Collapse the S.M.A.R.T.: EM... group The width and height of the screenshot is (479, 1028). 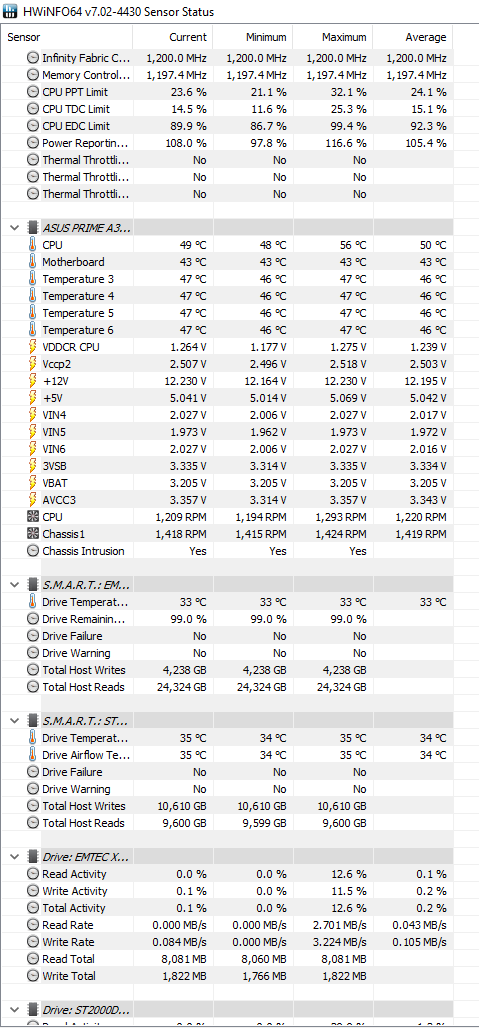pos(14,584)
